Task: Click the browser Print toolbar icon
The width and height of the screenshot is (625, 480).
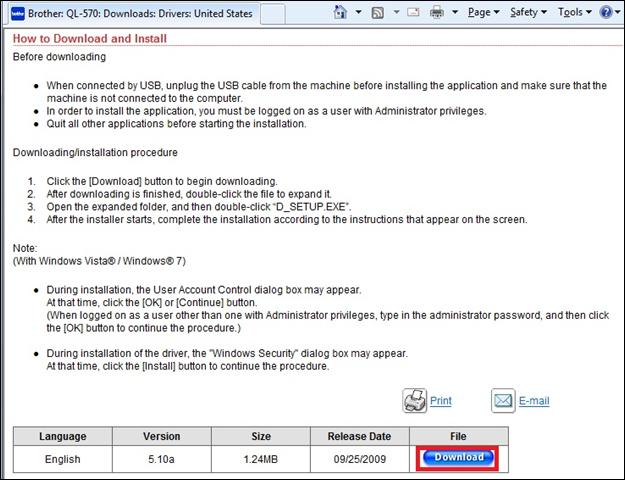Action: tap(437, 13)
